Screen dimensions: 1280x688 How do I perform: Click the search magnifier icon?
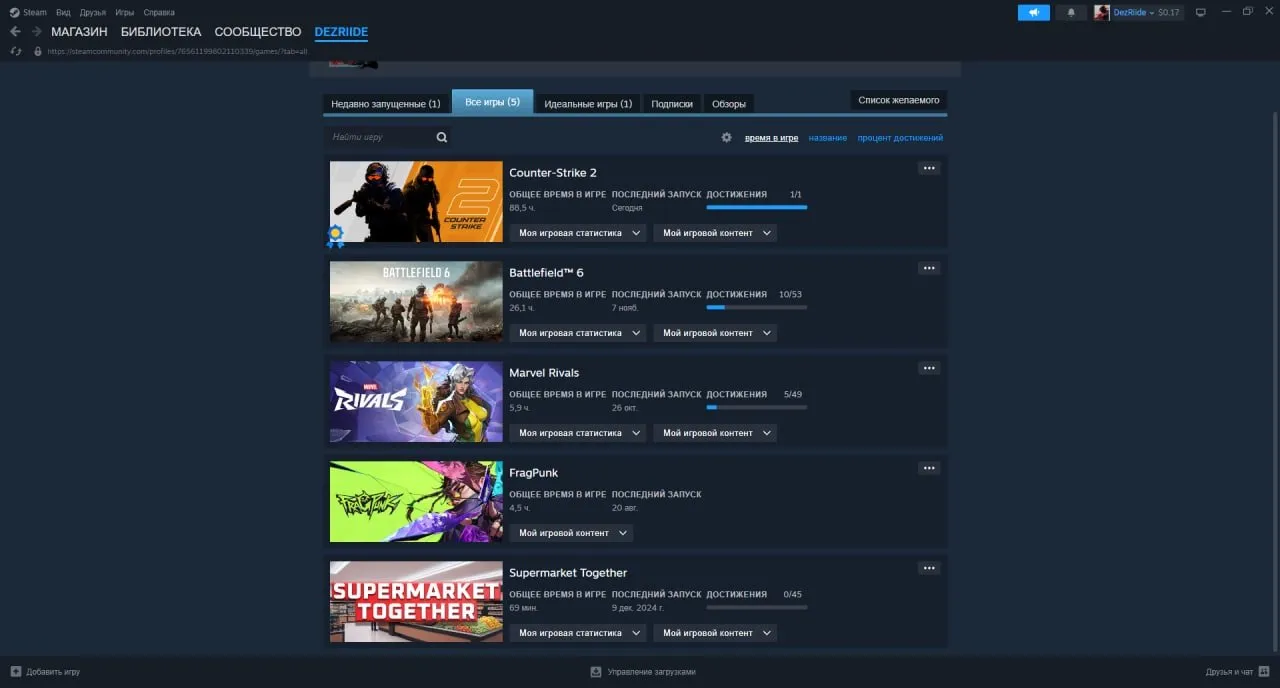442,137
